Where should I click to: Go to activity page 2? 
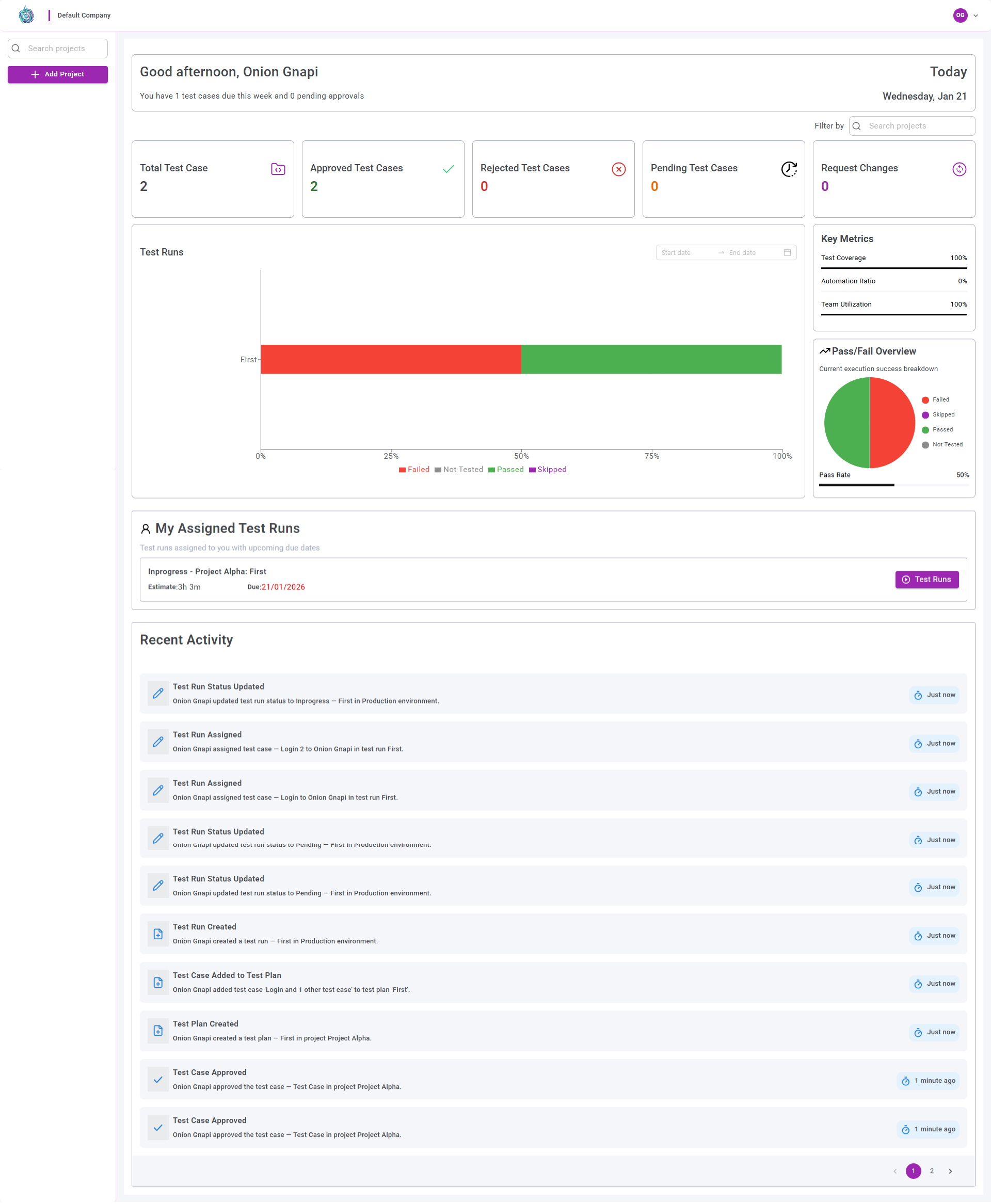tap(932, 1171)
